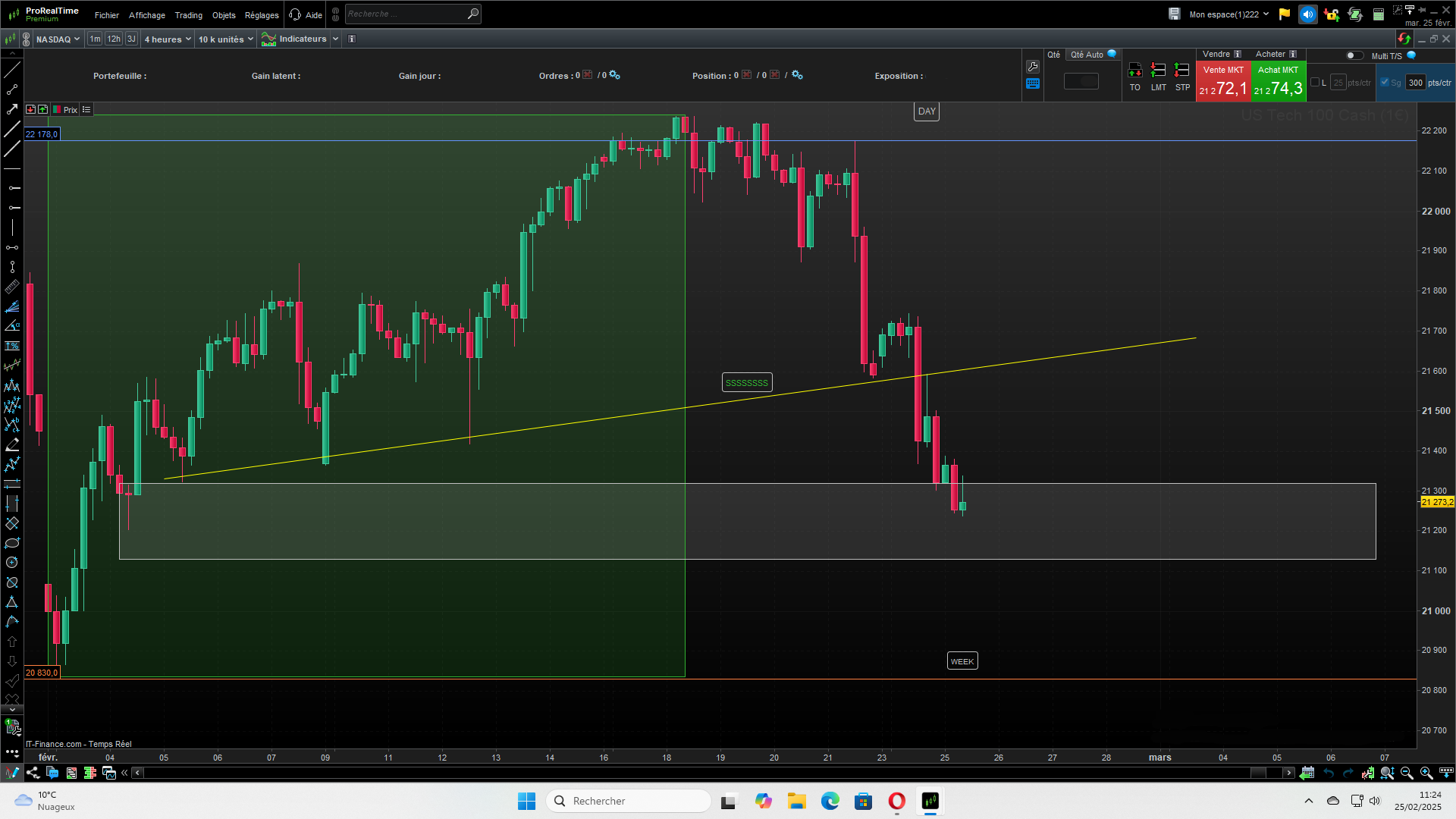This screenshot has height=819, width=1456.
Task: Open the 4 heures timeframe dropdown
Action: (168, 39)
